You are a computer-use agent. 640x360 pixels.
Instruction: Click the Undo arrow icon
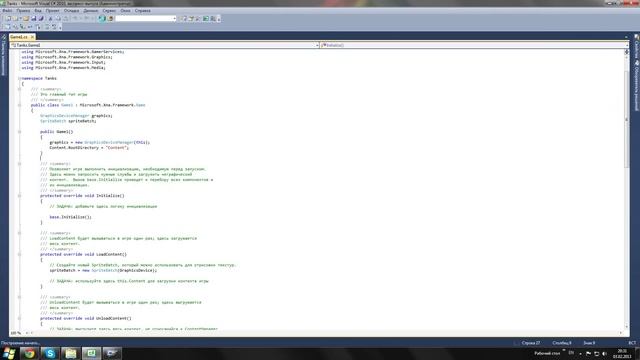click(76, 18)
